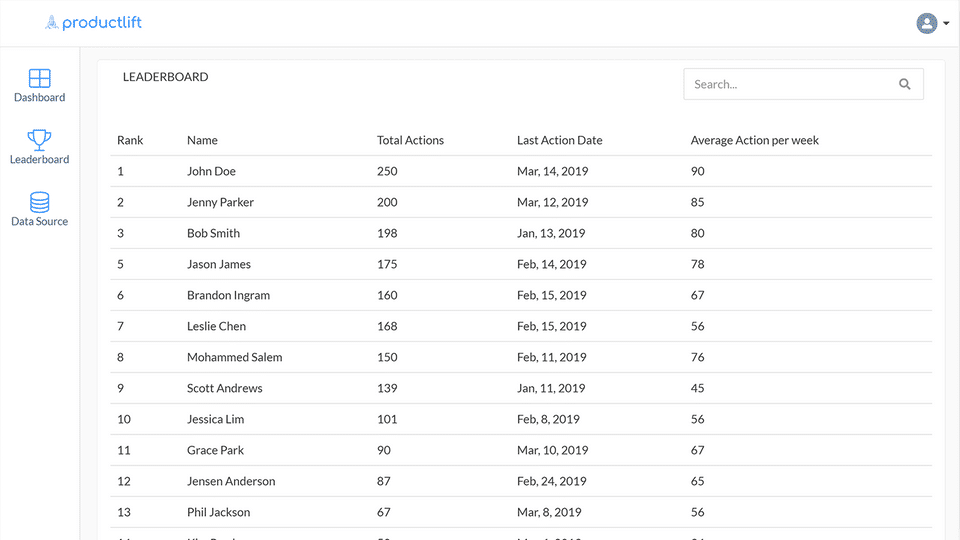
Task: Select the name Jensen Anderson
Action: click(x=231, y=481)
